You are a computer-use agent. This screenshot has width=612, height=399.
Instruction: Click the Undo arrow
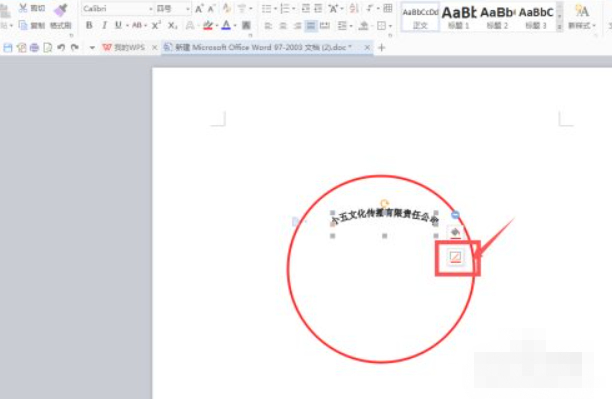coord(61,48)
